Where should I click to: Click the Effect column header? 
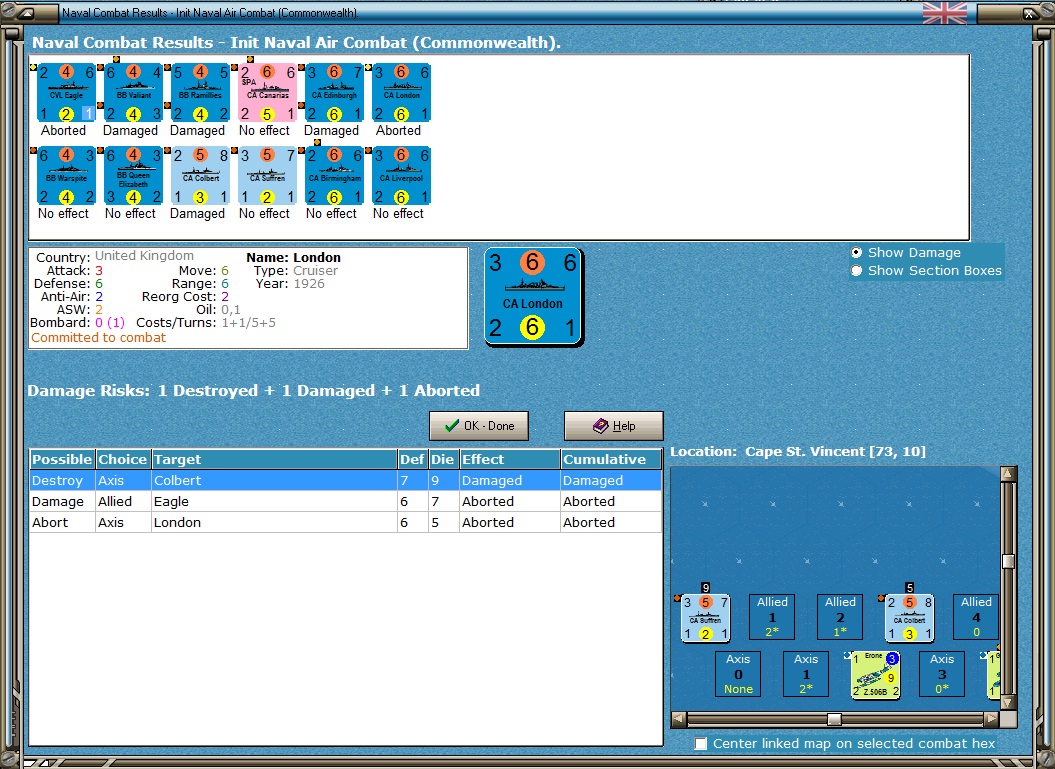click(x=509, y=460)
